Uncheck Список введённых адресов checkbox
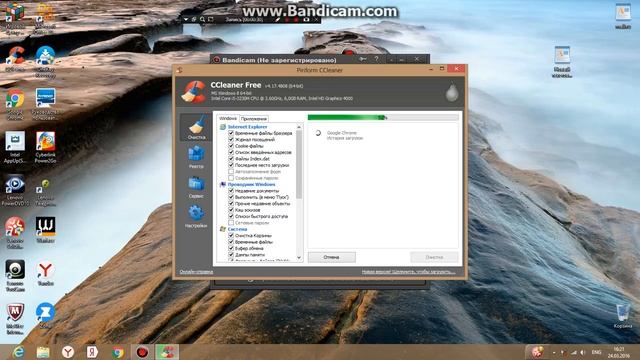The height and width of the screenshot is (360, 640). tap(231, 152)
